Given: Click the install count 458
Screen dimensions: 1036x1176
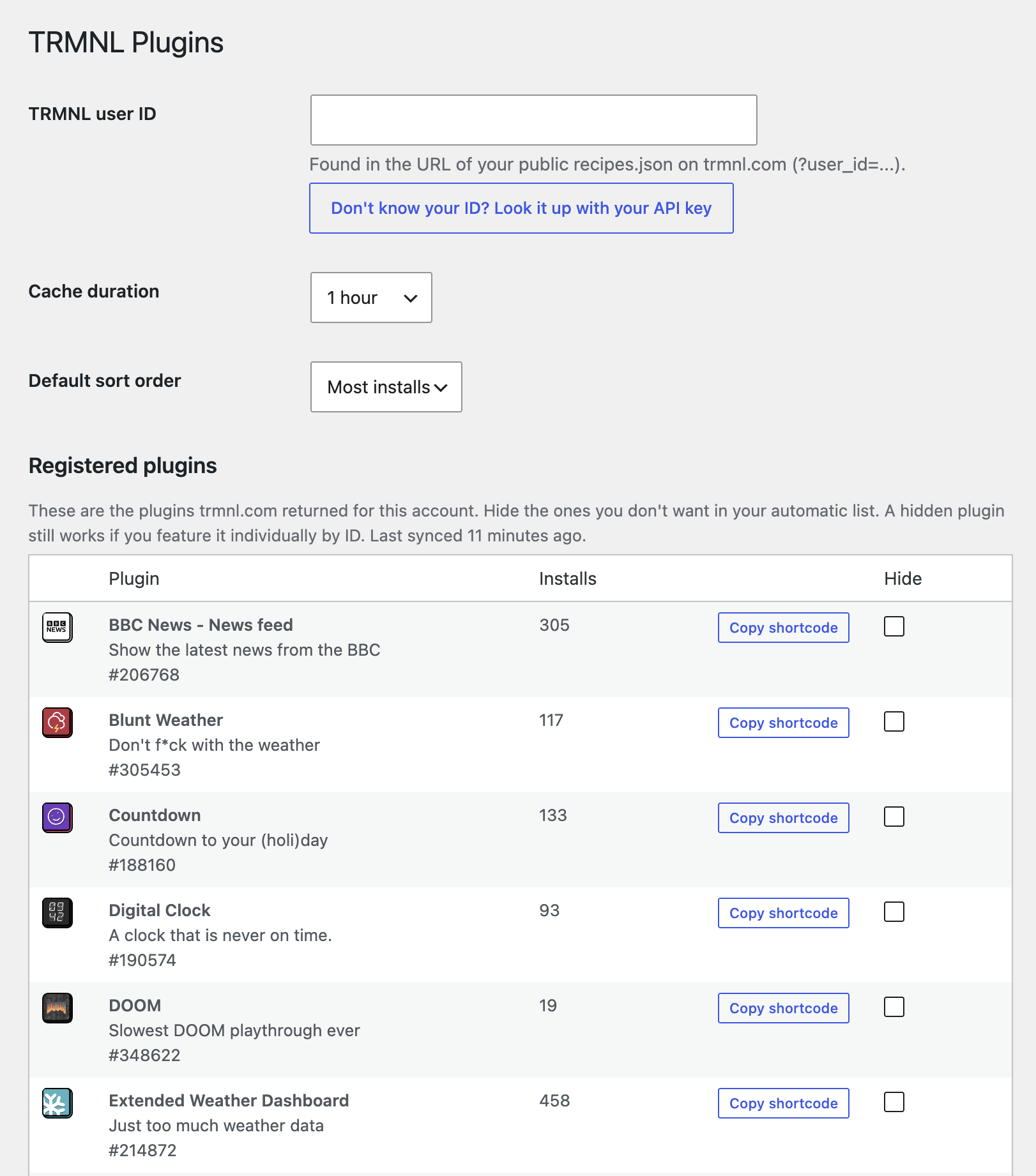Looking at the screenshot, I should [x=554, y=1101].
